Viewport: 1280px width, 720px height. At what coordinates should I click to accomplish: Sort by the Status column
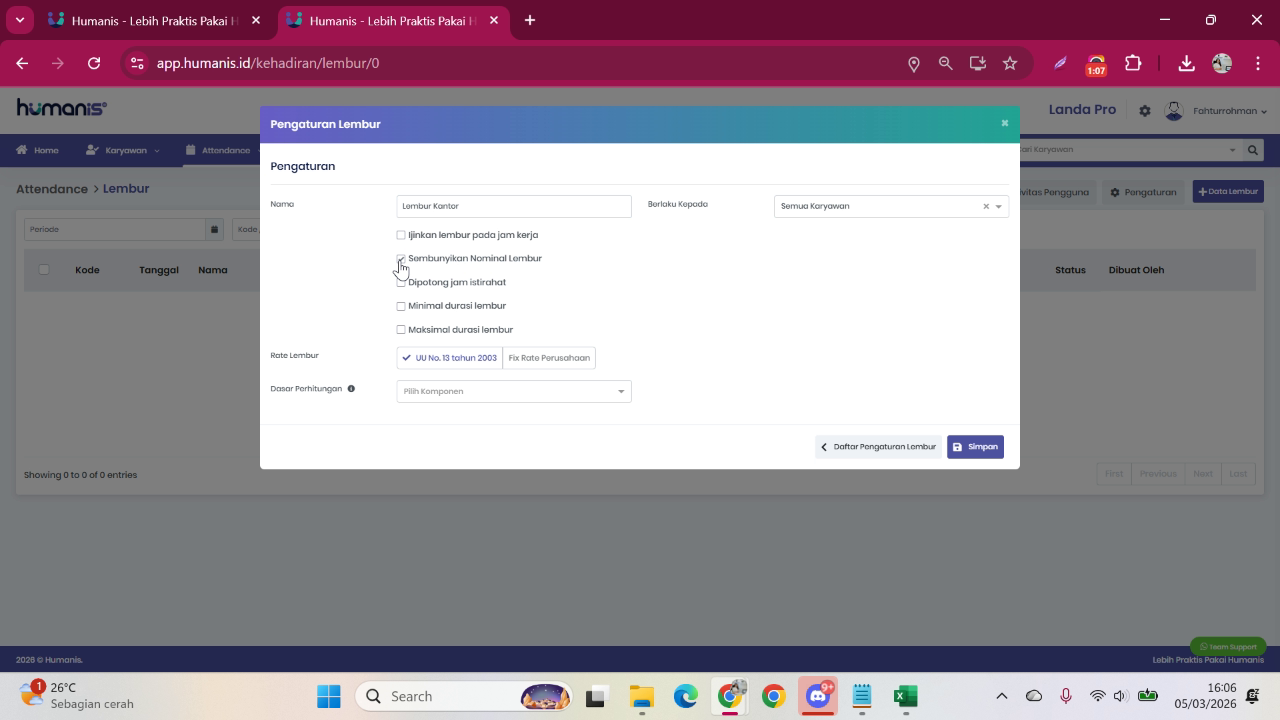(x=1070, y=270)
